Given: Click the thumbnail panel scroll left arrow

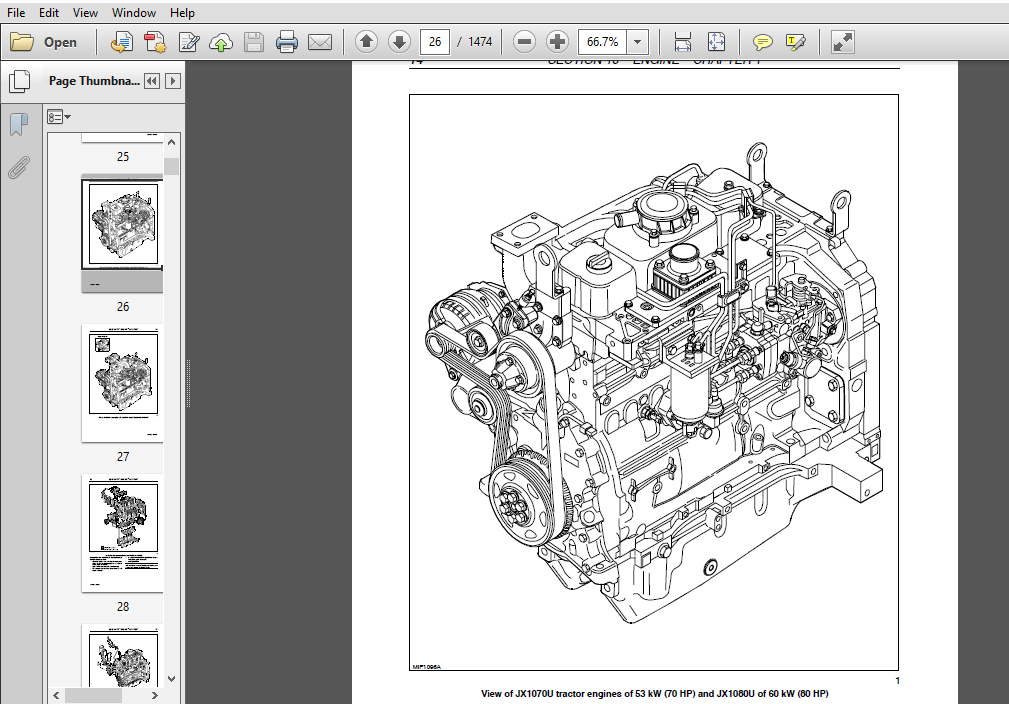Looking at the screenshot, I should click(56, 695).
